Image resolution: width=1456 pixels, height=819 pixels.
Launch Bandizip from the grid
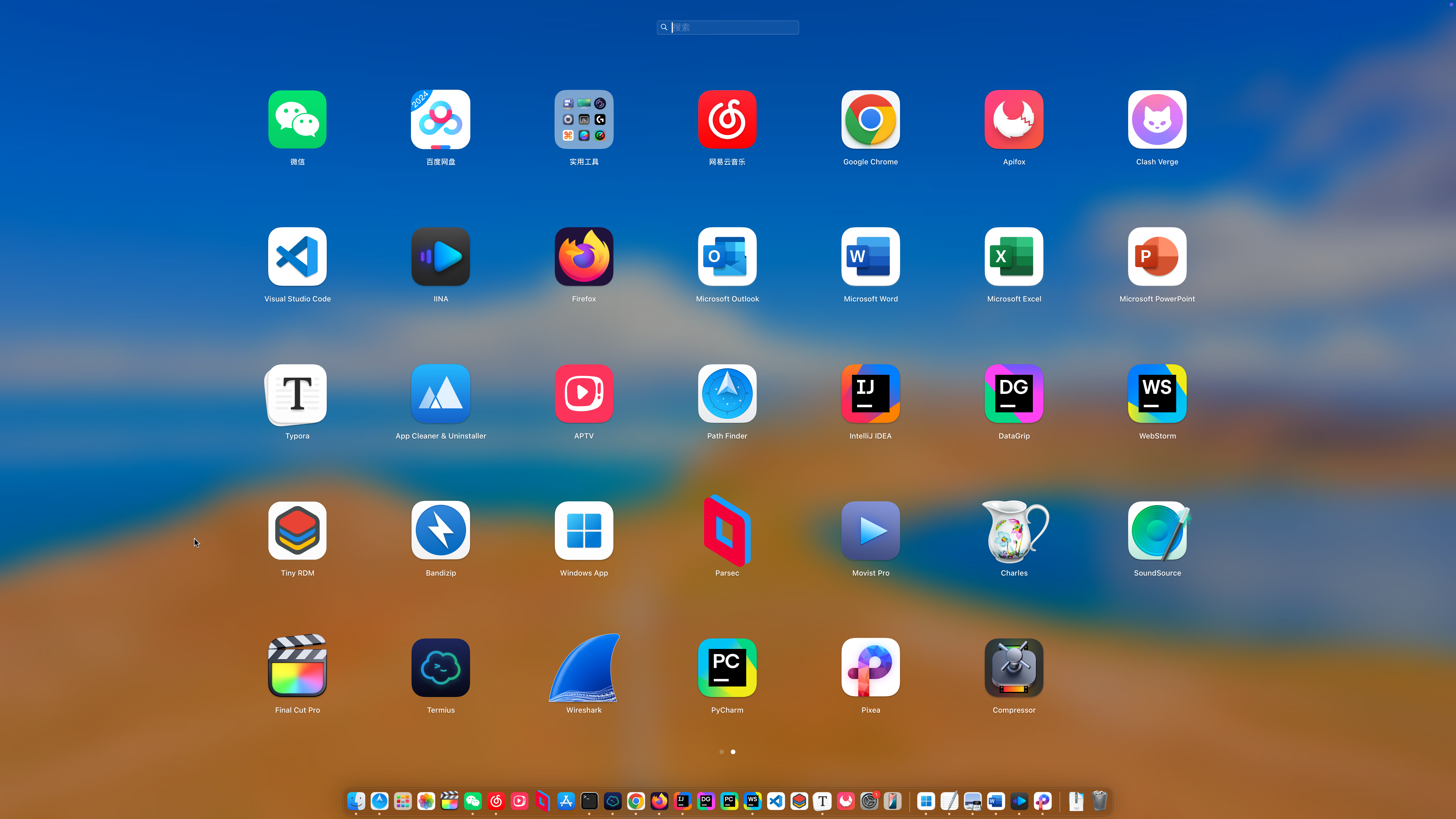pyautogui.click(x=440, y=531)
